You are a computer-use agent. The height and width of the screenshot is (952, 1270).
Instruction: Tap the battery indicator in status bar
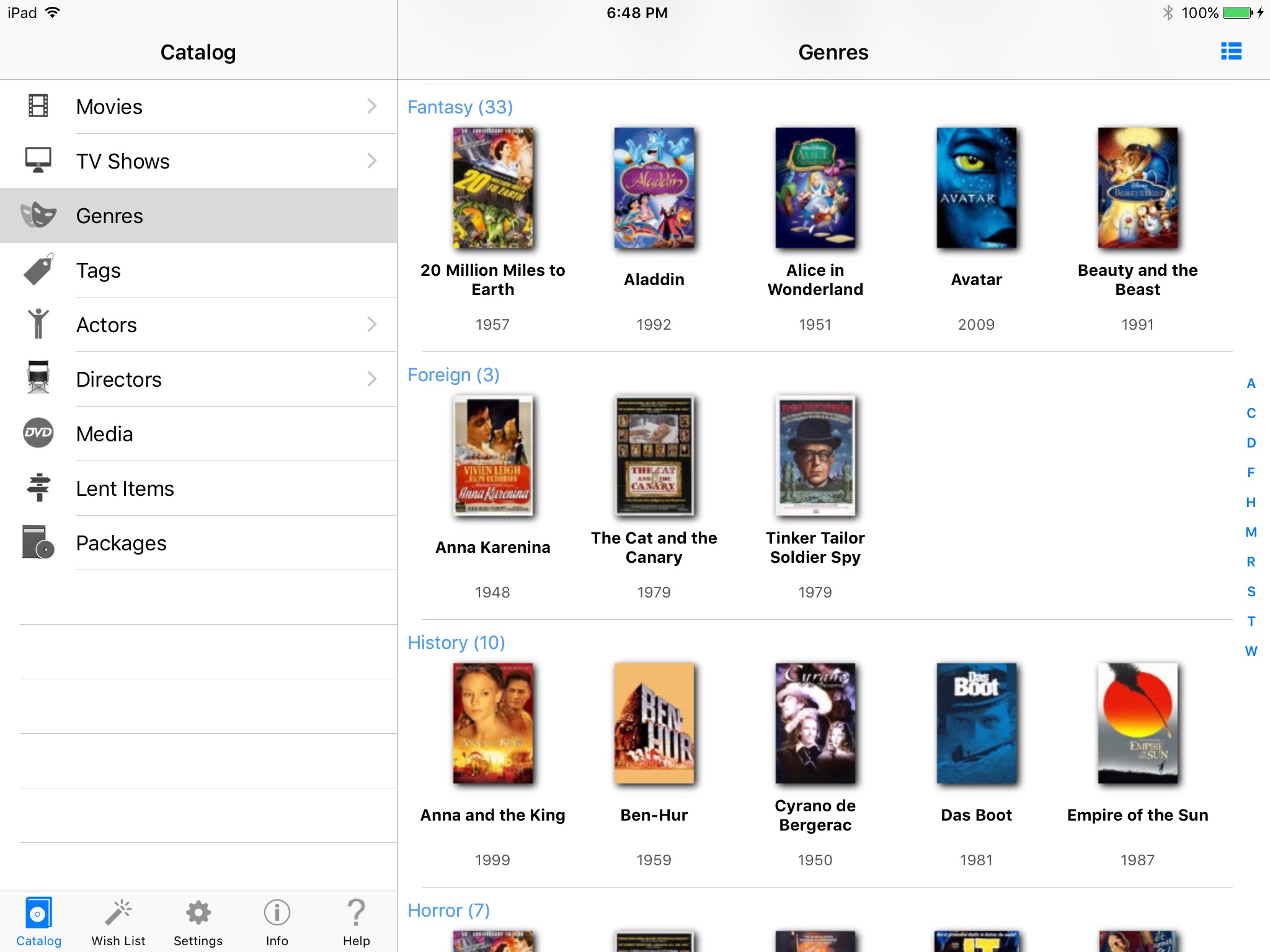pyautogui.click(x=1238, y=12)
